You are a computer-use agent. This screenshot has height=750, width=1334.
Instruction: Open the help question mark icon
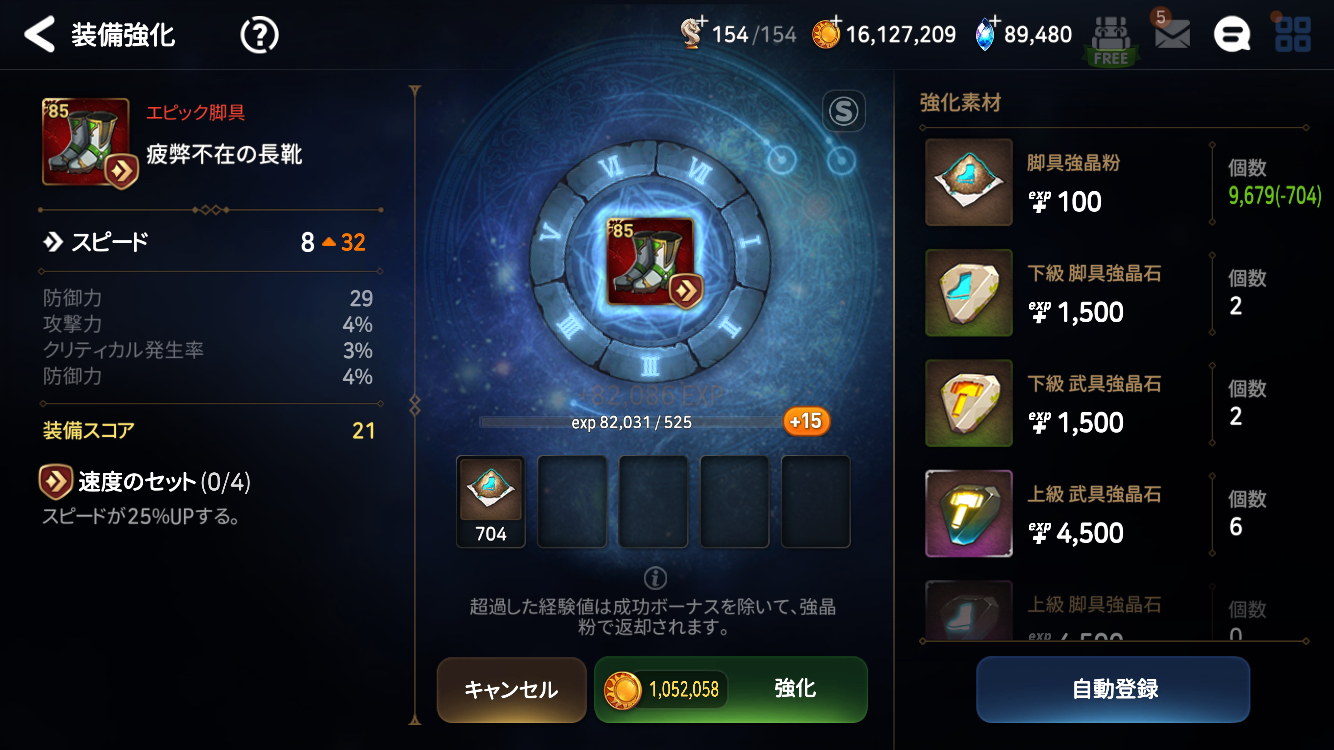coord(259,36)
